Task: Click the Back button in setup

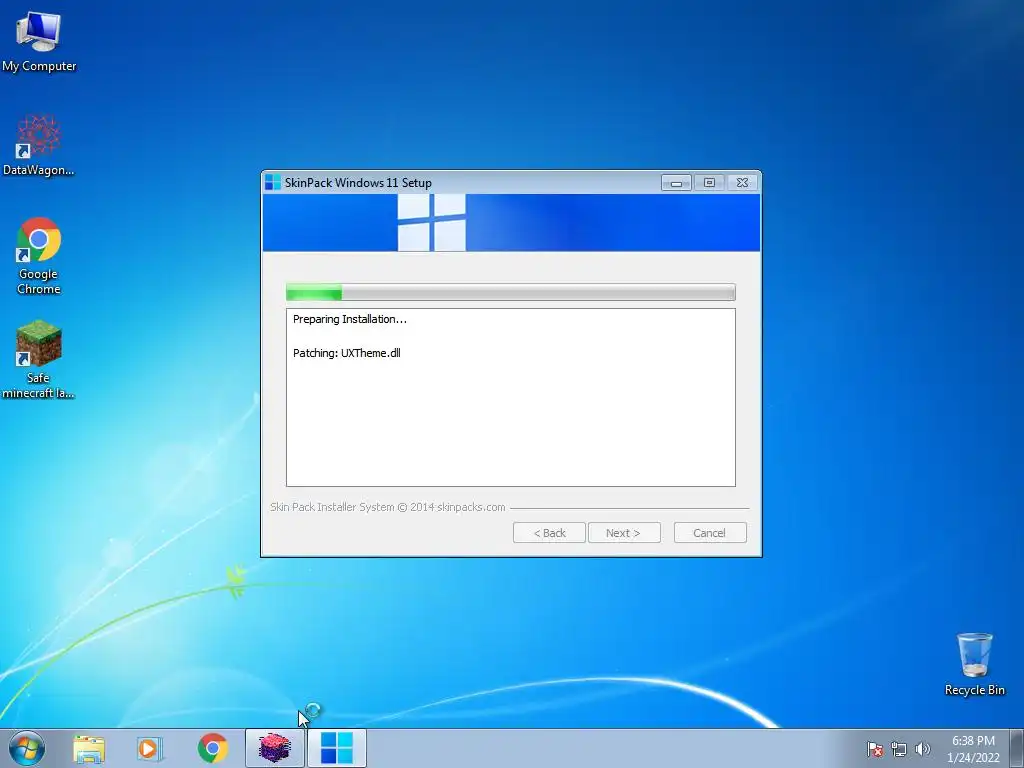Action: [549, 533]
